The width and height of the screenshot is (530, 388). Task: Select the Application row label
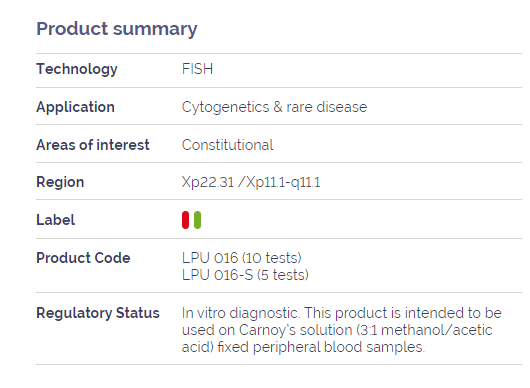(x=75, y=107)
